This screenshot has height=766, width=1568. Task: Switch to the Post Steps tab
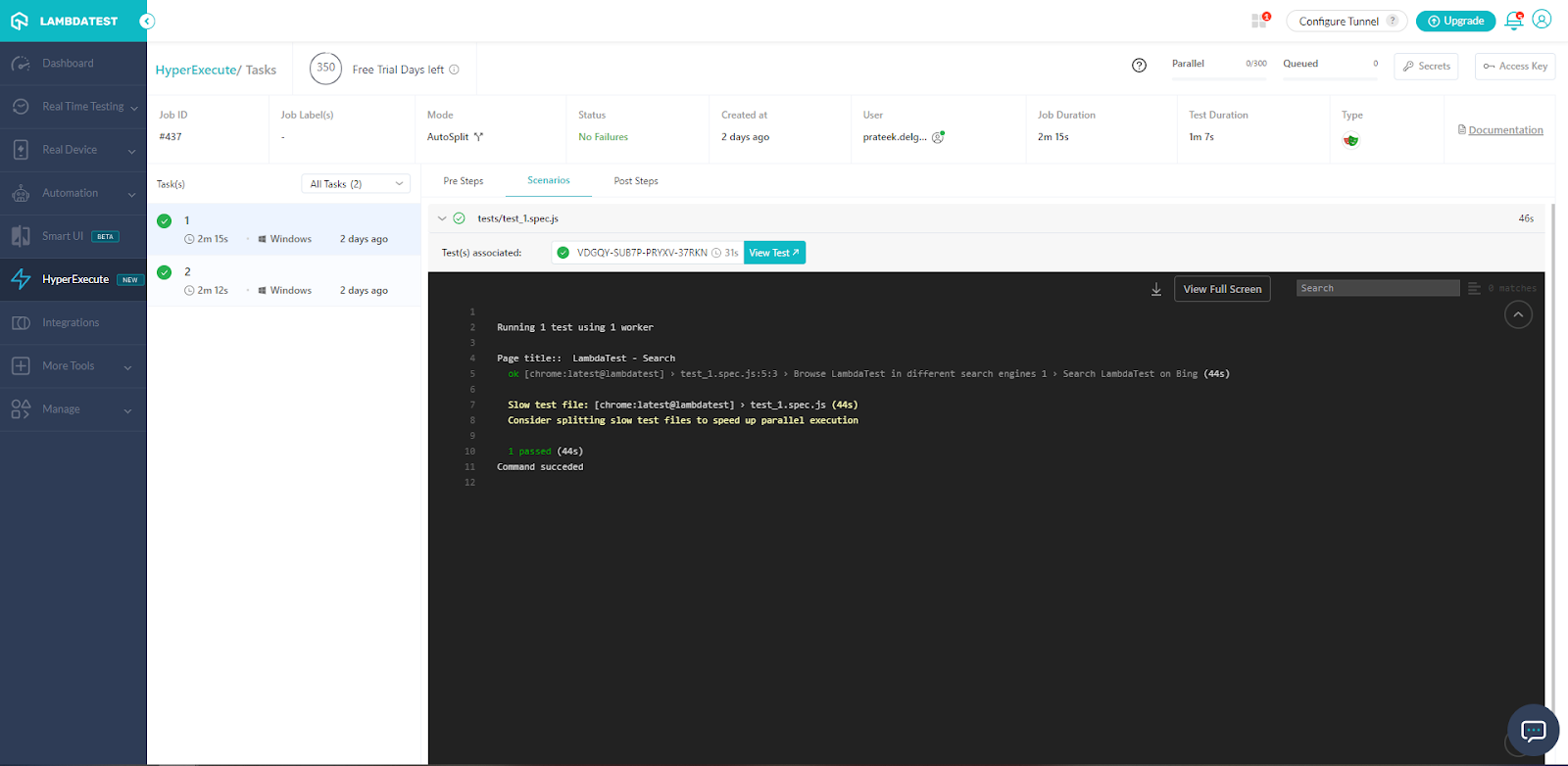point(636,181)
